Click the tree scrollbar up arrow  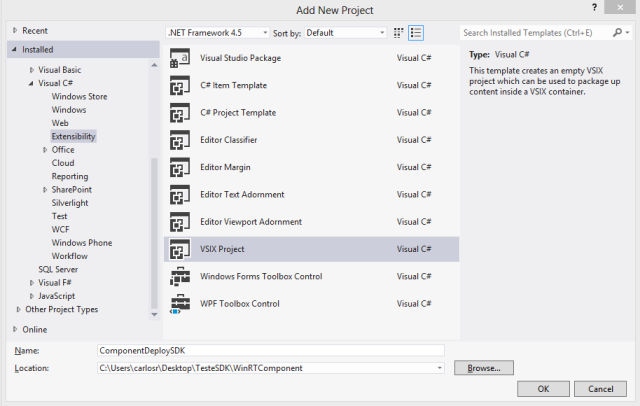[x=154, y=65]
